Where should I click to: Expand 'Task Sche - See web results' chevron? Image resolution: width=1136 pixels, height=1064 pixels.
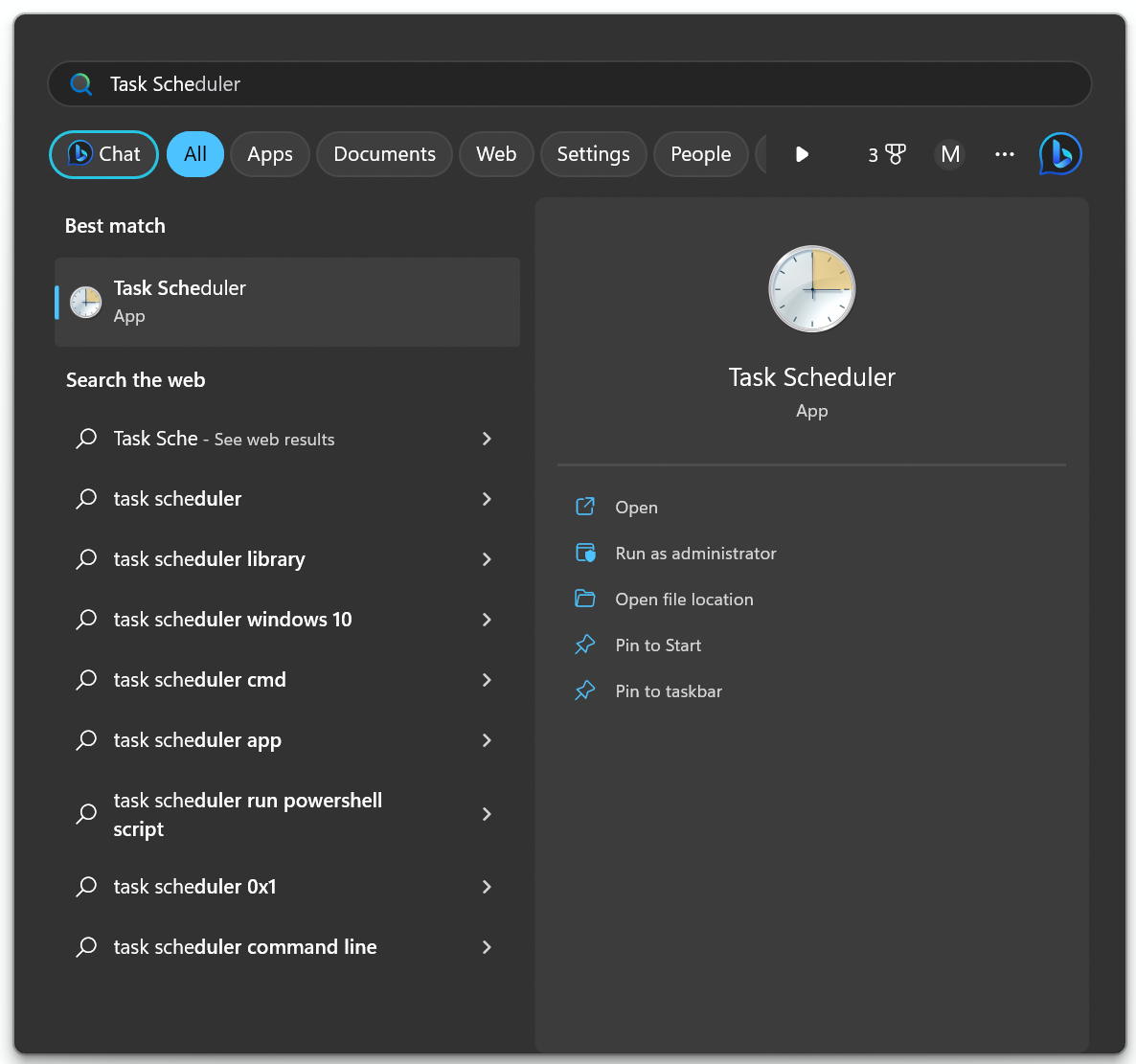[487, 439]
